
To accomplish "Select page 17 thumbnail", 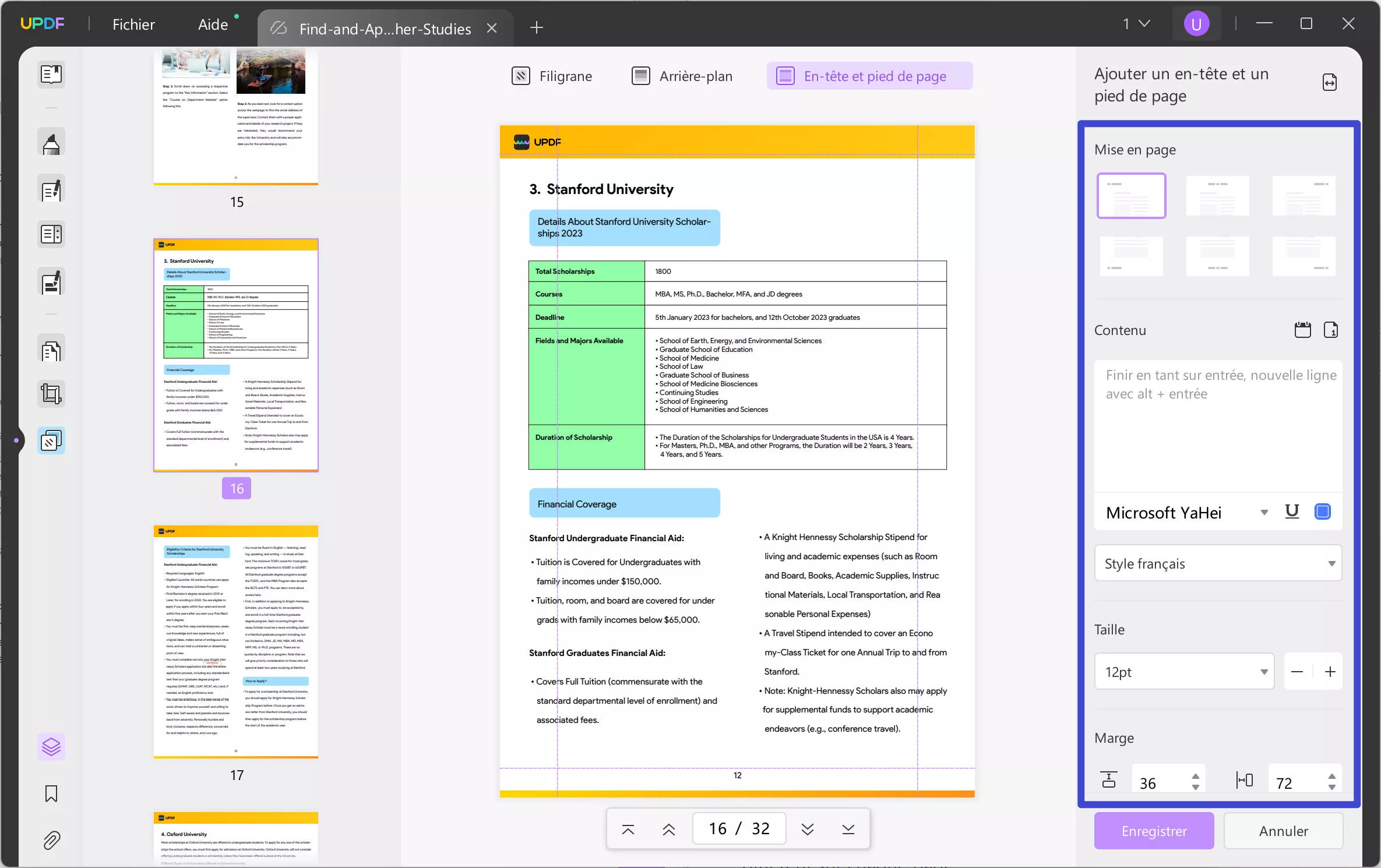I will pos(236,641).
